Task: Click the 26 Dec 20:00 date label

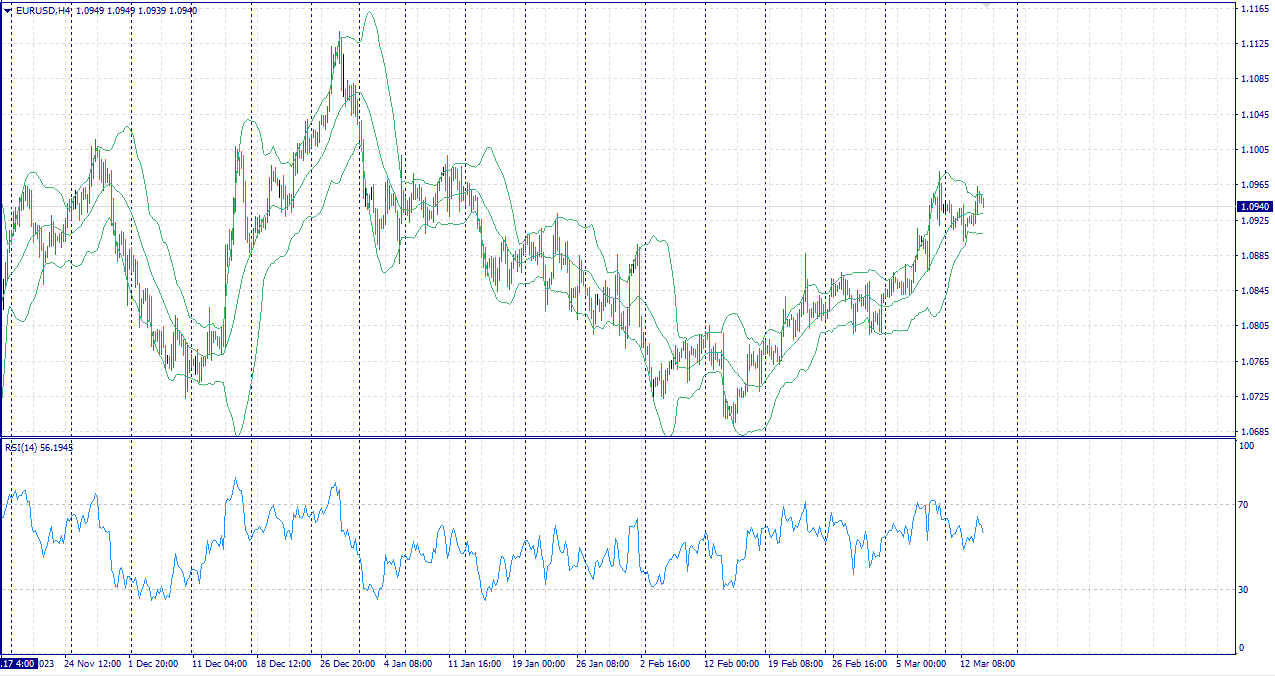Action: point(347,663)
